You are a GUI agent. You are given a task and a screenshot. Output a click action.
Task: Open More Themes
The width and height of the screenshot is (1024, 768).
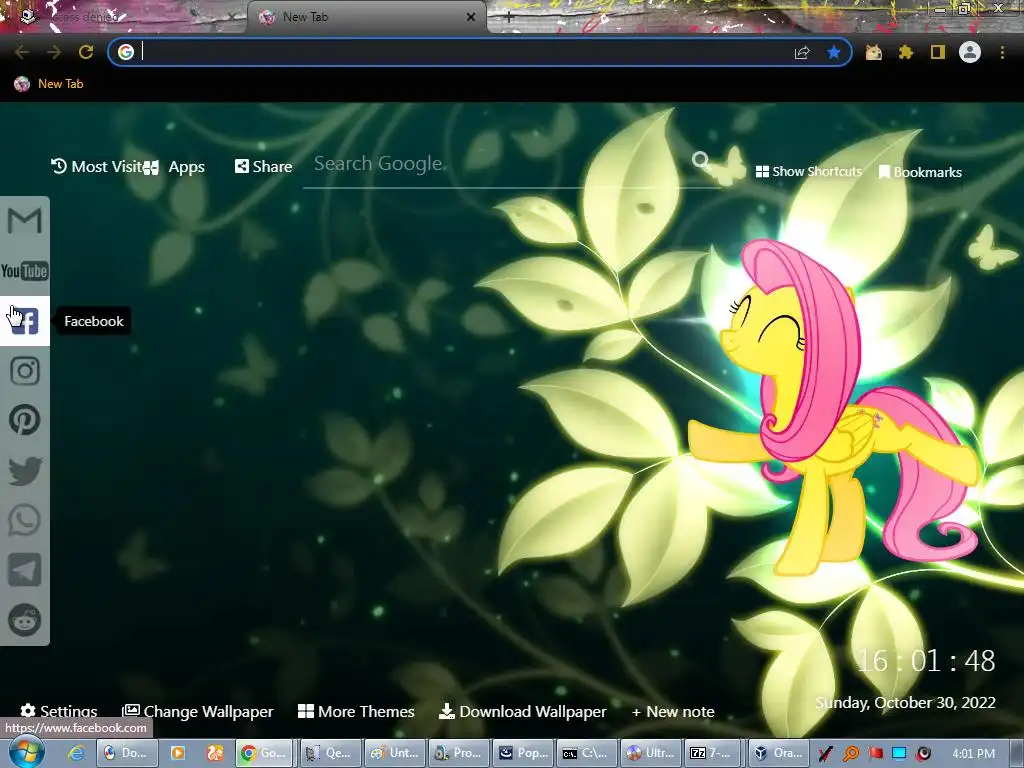[x=356, y=711]
